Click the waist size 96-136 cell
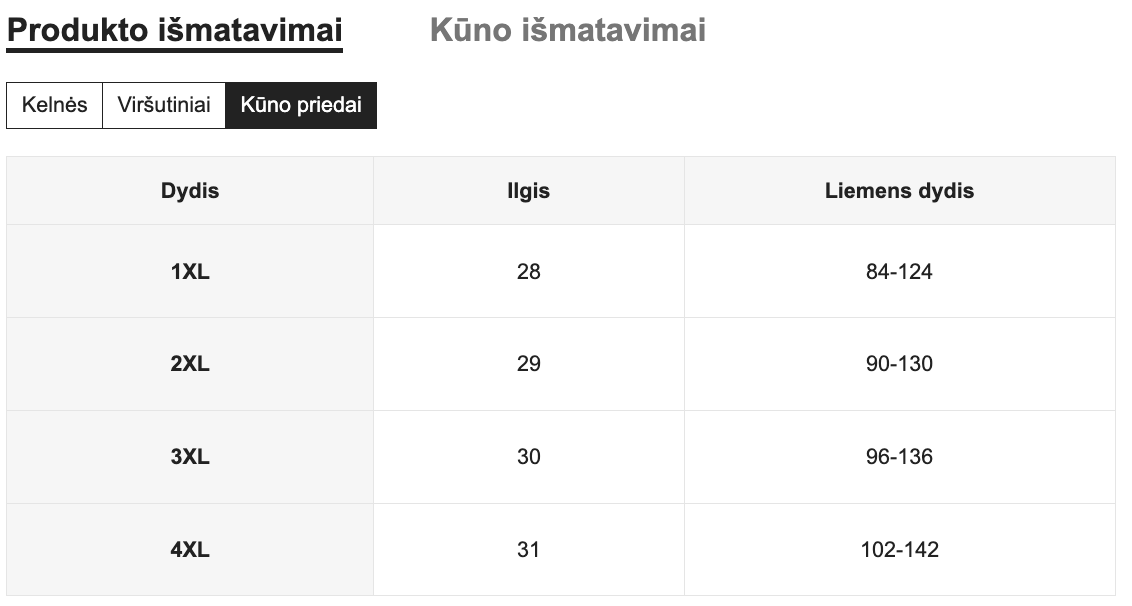This screenshot has width=1132, height=606. point(899,457)
